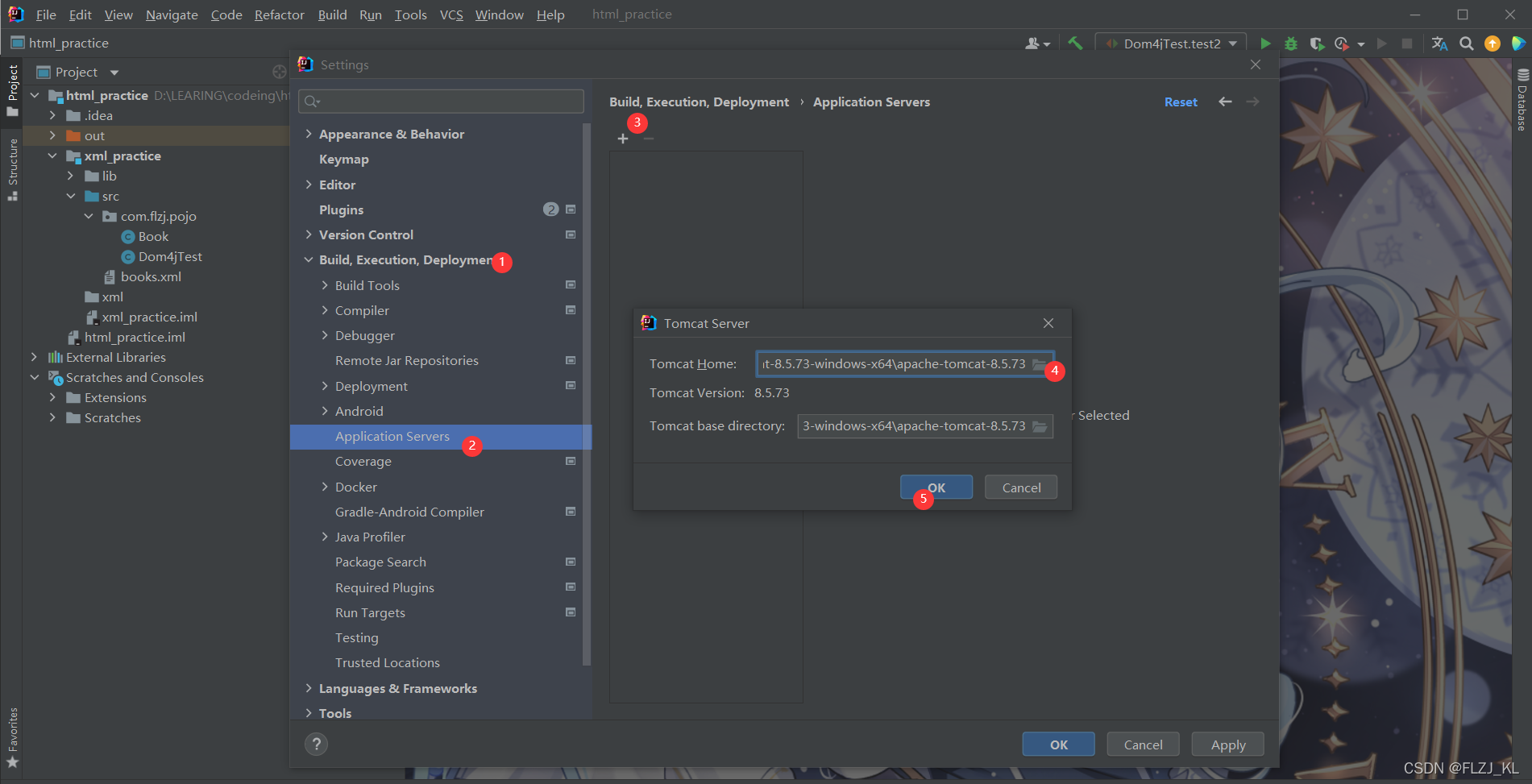Click Settings dialog Cancel button
The image size is (1532, 784).
[1143, 745]
